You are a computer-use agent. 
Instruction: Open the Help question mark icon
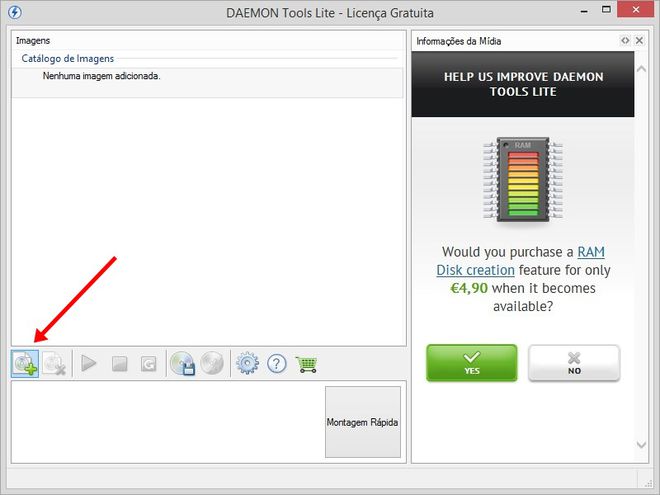(277, 363)
